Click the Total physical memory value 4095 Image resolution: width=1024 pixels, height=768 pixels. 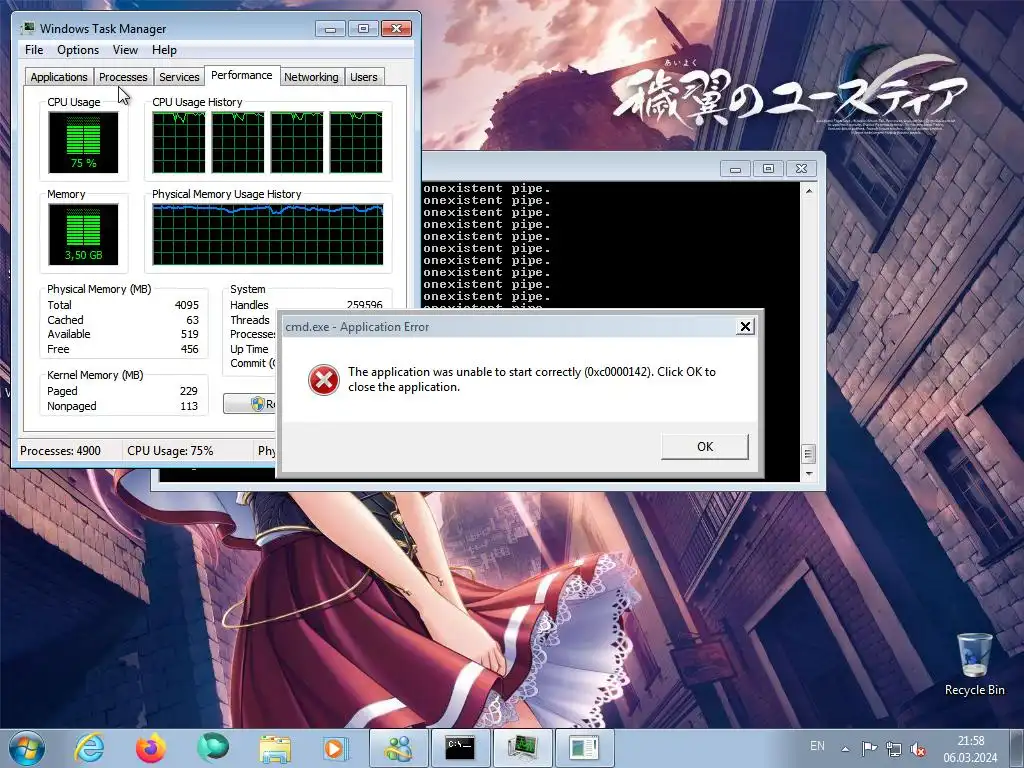(x=187, y=305)
